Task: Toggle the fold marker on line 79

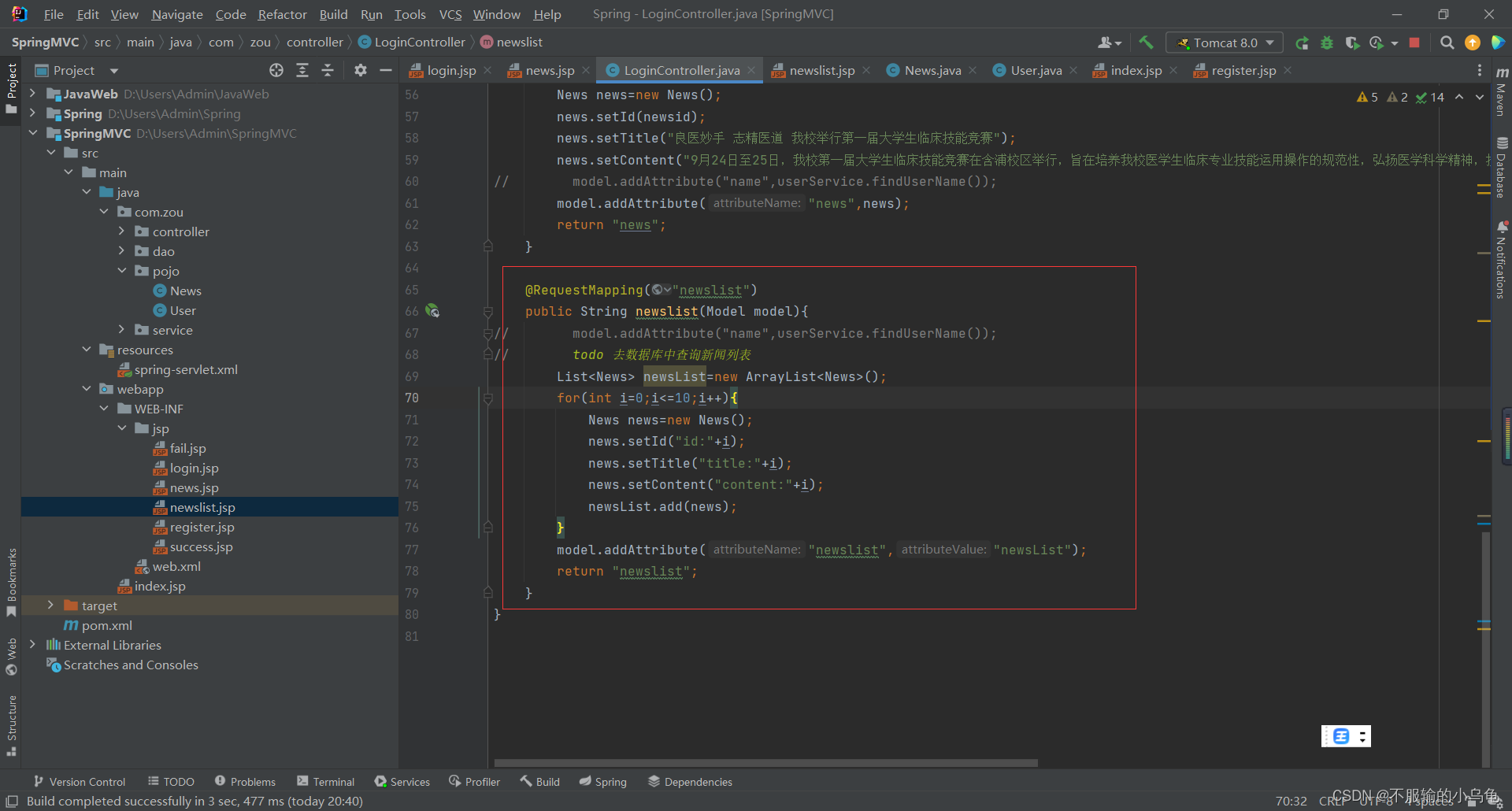Action: click(488, 593)
